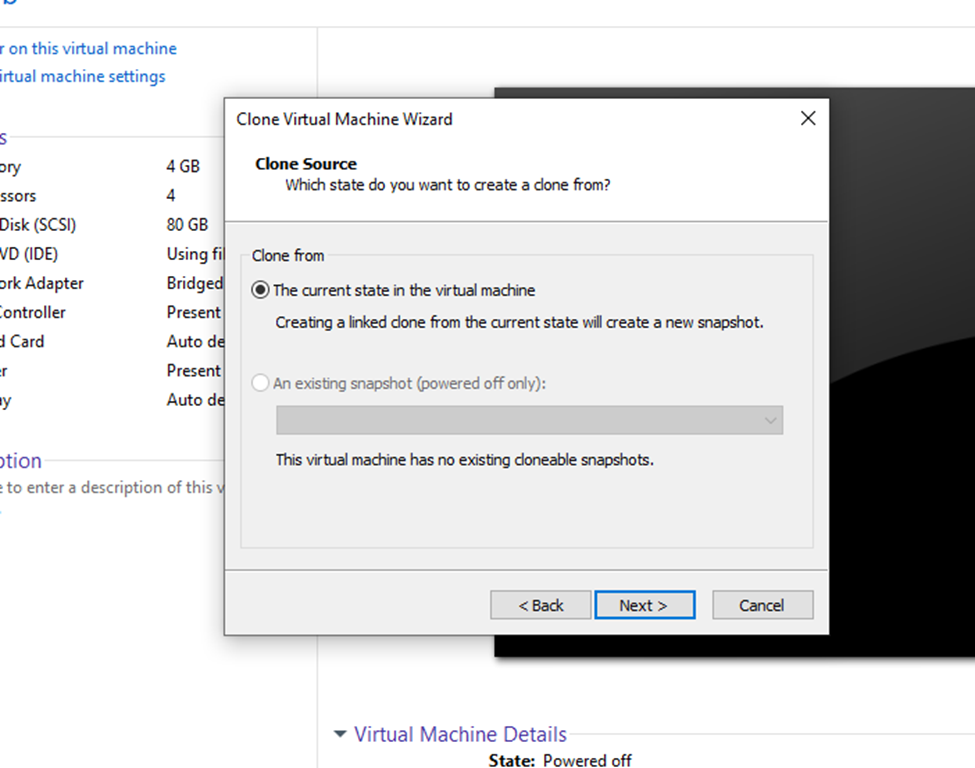Image resolution: width=975 pixels, height=768 pixels.
Task: Collapse the Virtual Machine Details section
Action: tap(341, 735)
